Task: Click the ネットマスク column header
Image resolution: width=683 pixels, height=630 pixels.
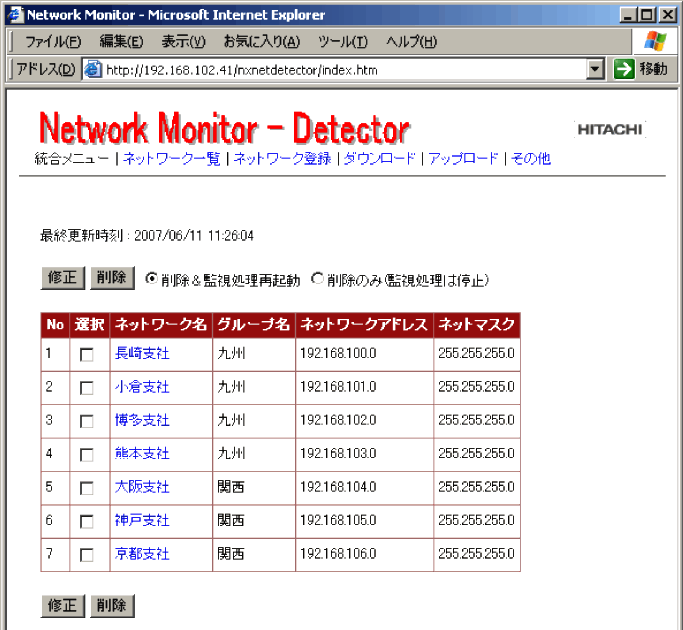Action: [x=477, y=325]
